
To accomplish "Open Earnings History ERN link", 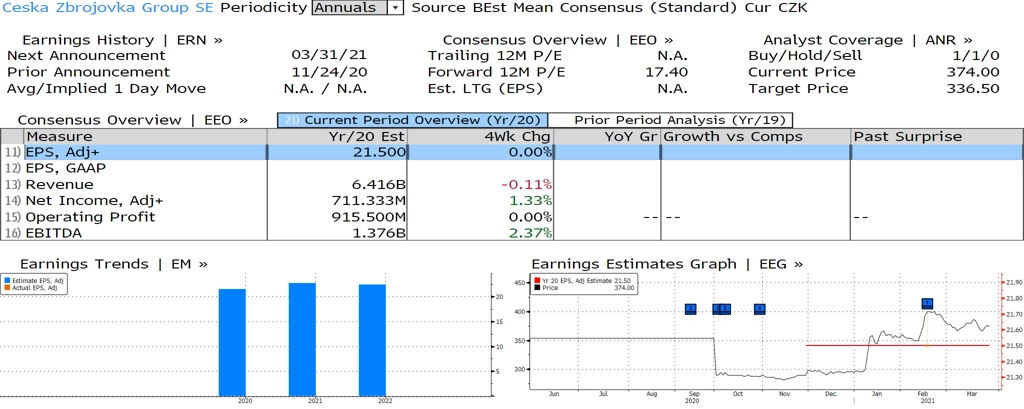I will 122,40.
